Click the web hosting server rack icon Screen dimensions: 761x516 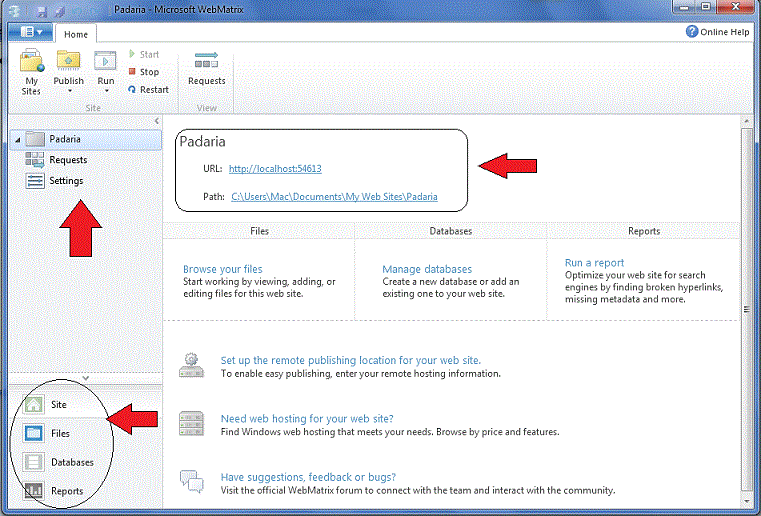(x=191, y=423)
